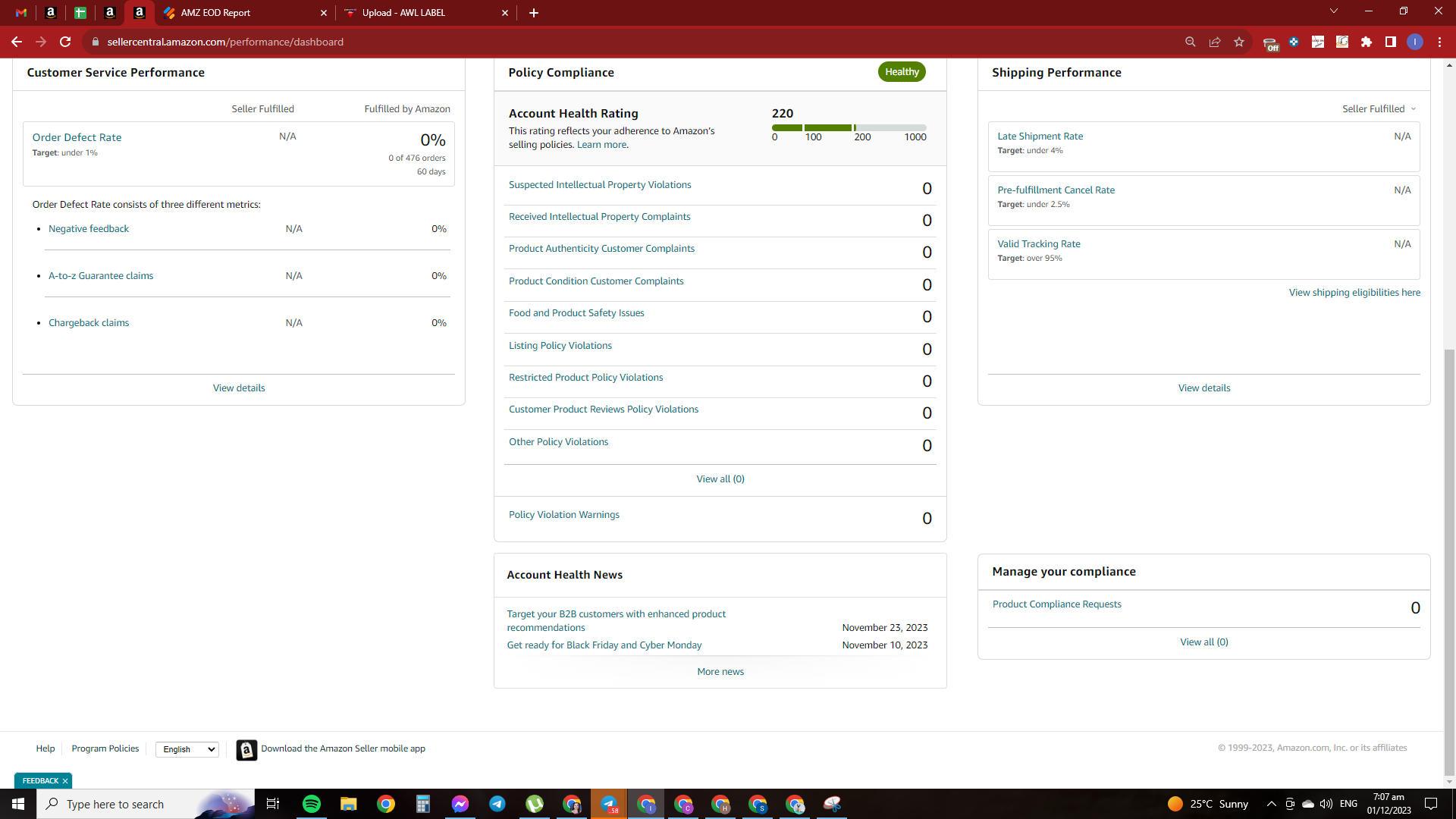Screen dimensions: 1456x819
Task: Open Program Policies footer link
Action: [x=105, y=748]
